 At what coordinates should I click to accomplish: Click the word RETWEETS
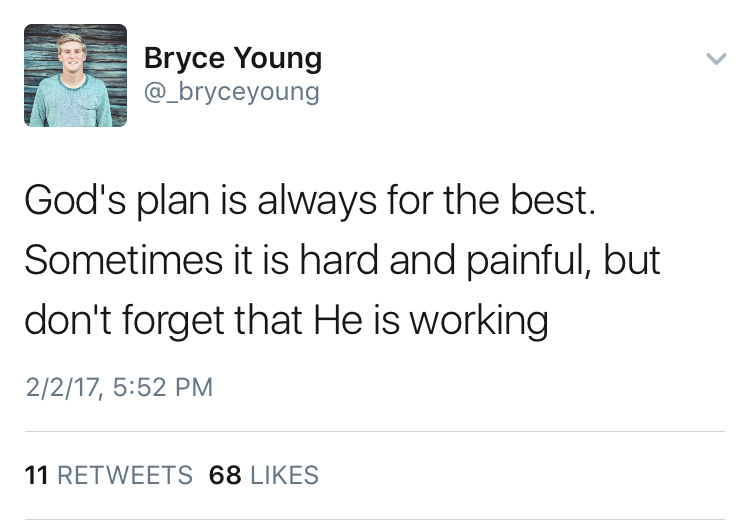tap(125, 475)
